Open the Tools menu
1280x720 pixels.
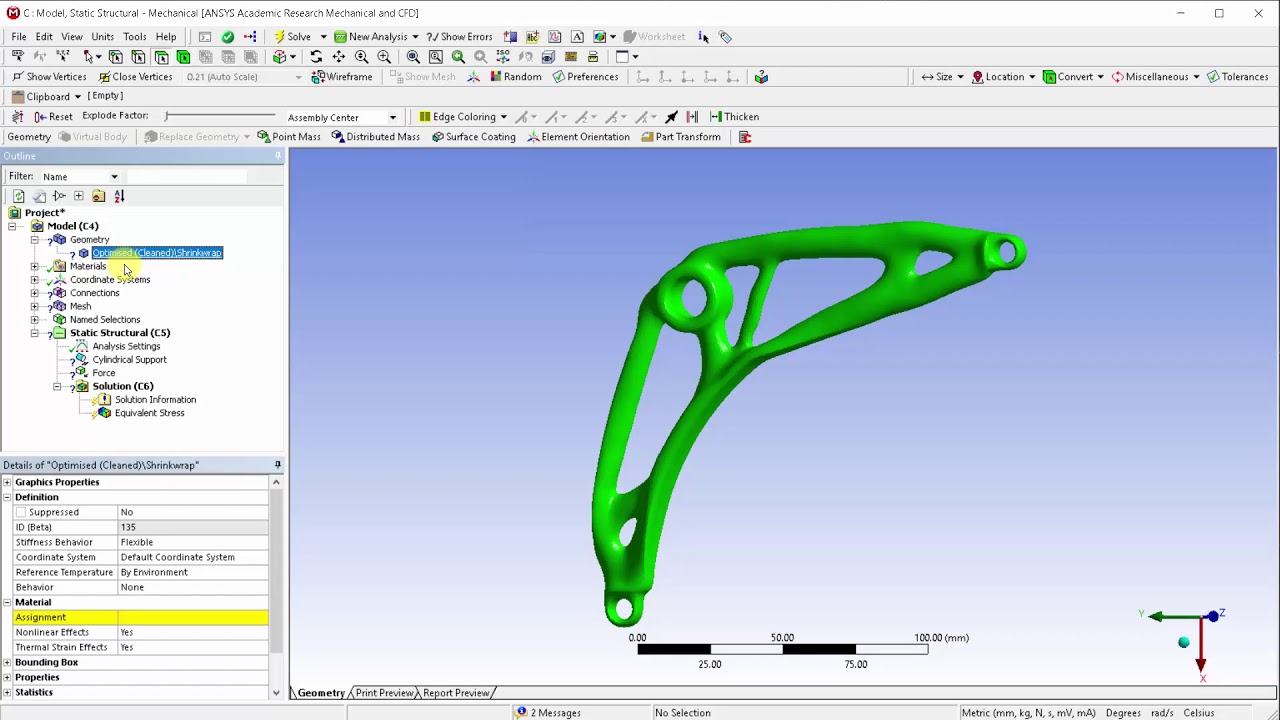(134, 37)
